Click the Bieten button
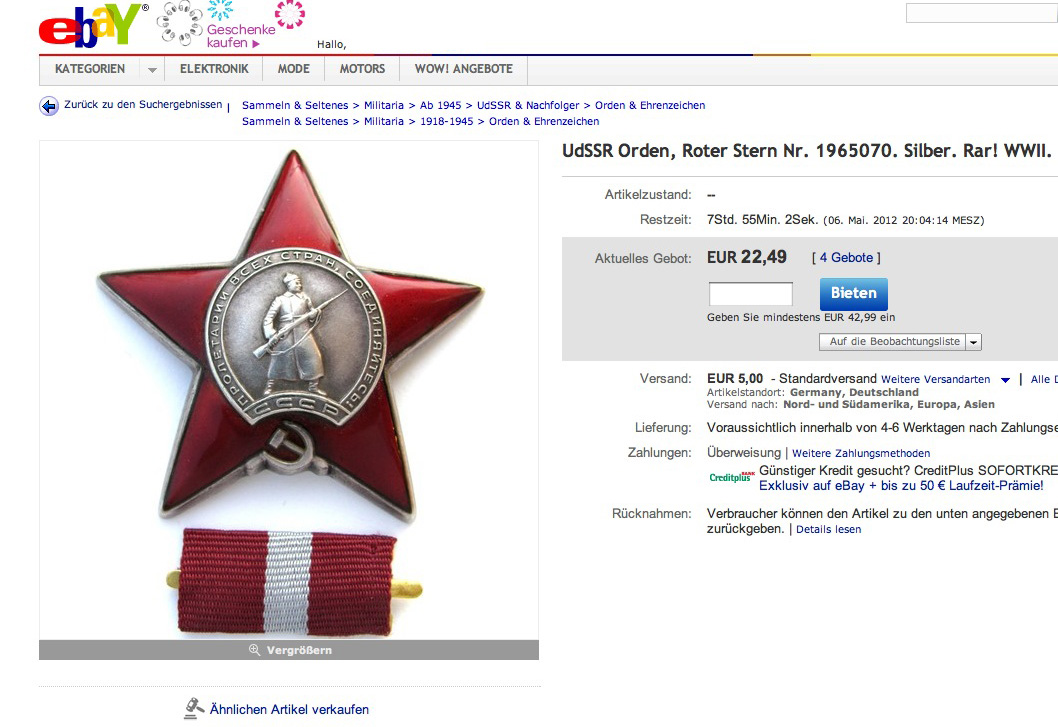The image size is (1058, 727). [x=854, y=294]
